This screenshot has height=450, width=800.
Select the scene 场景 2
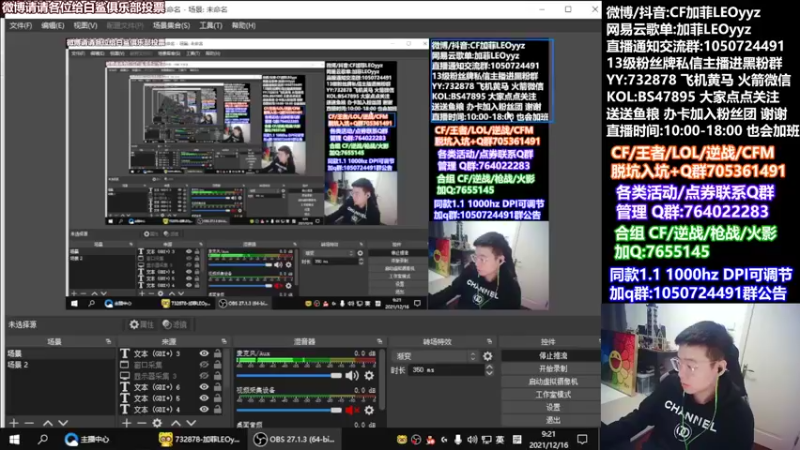60,364
